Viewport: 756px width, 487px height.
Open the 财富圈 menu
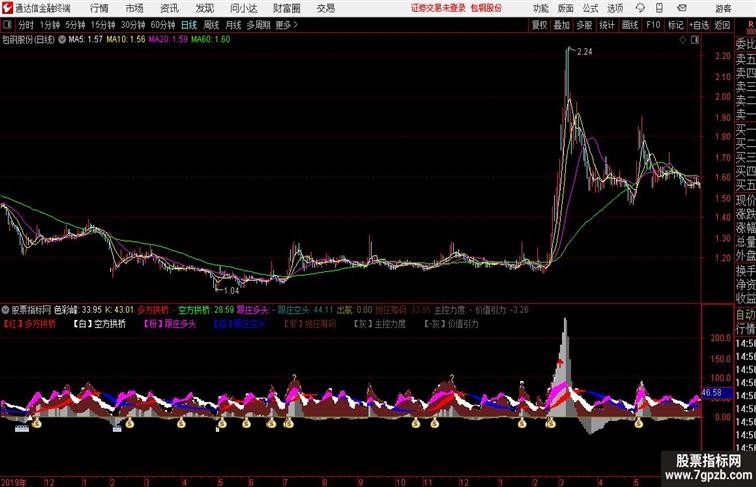click(286, 8)
